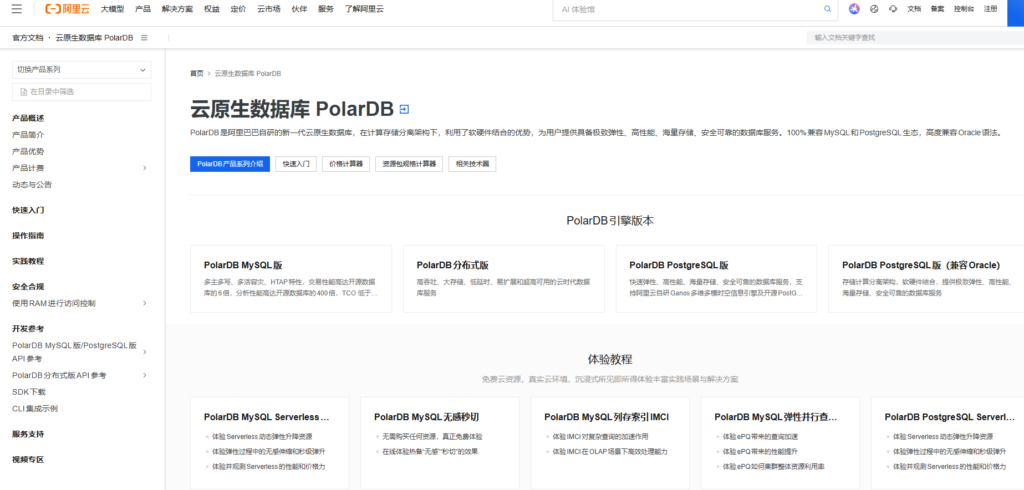Click the 相关技术圈 button
1024x490 pixels.
(x=472, y=164)
